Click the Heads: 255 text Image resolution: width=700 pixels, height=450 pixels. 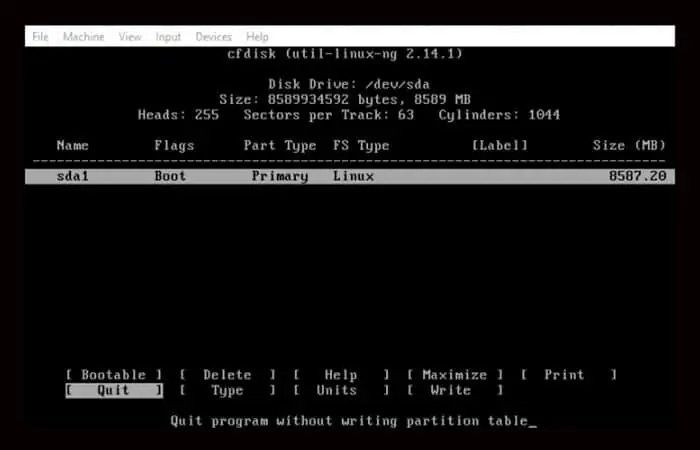tap(179, 115)
